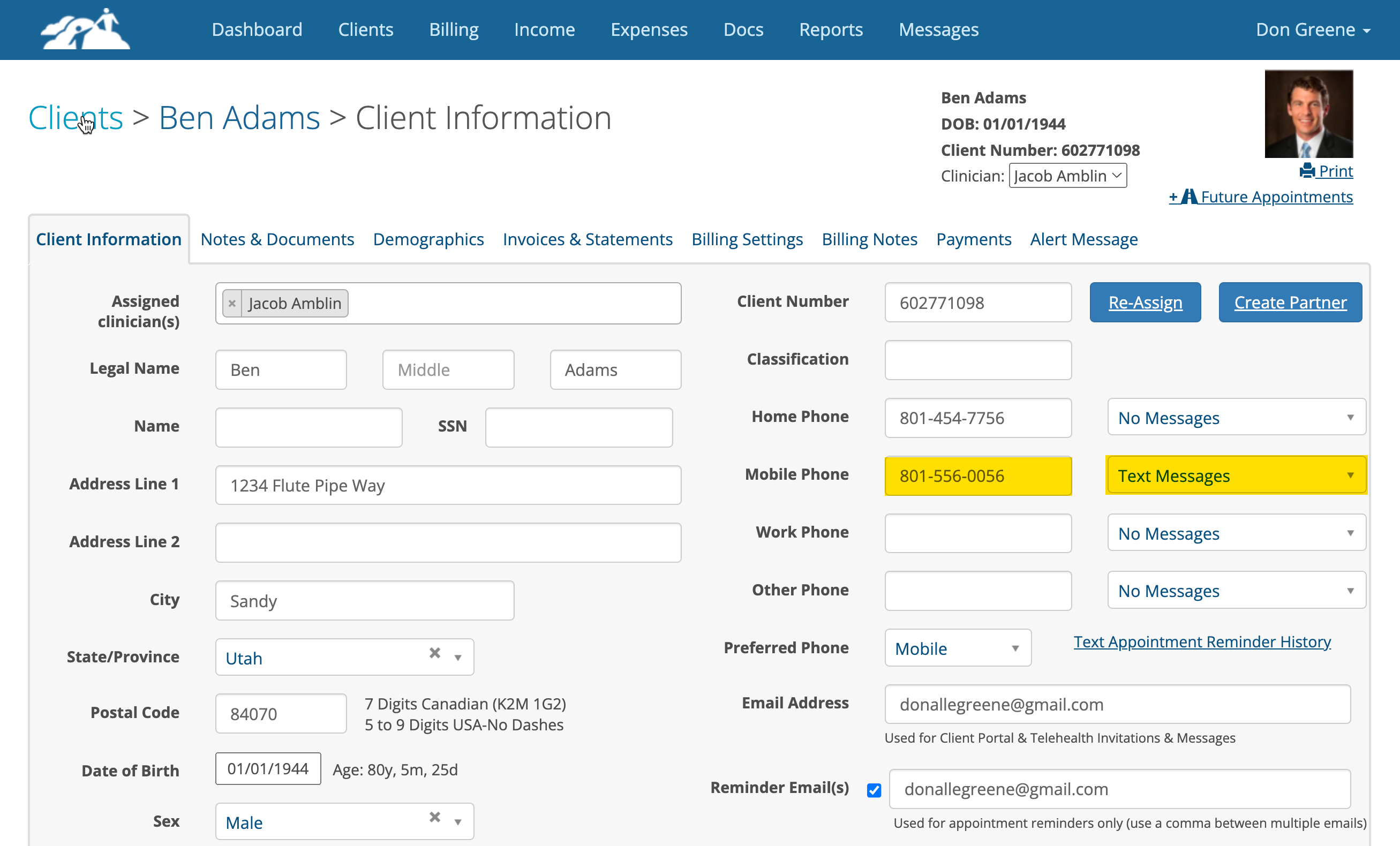
Task: Toggle the Reminder Email(s) checkbox
Action: pos(874,790)
